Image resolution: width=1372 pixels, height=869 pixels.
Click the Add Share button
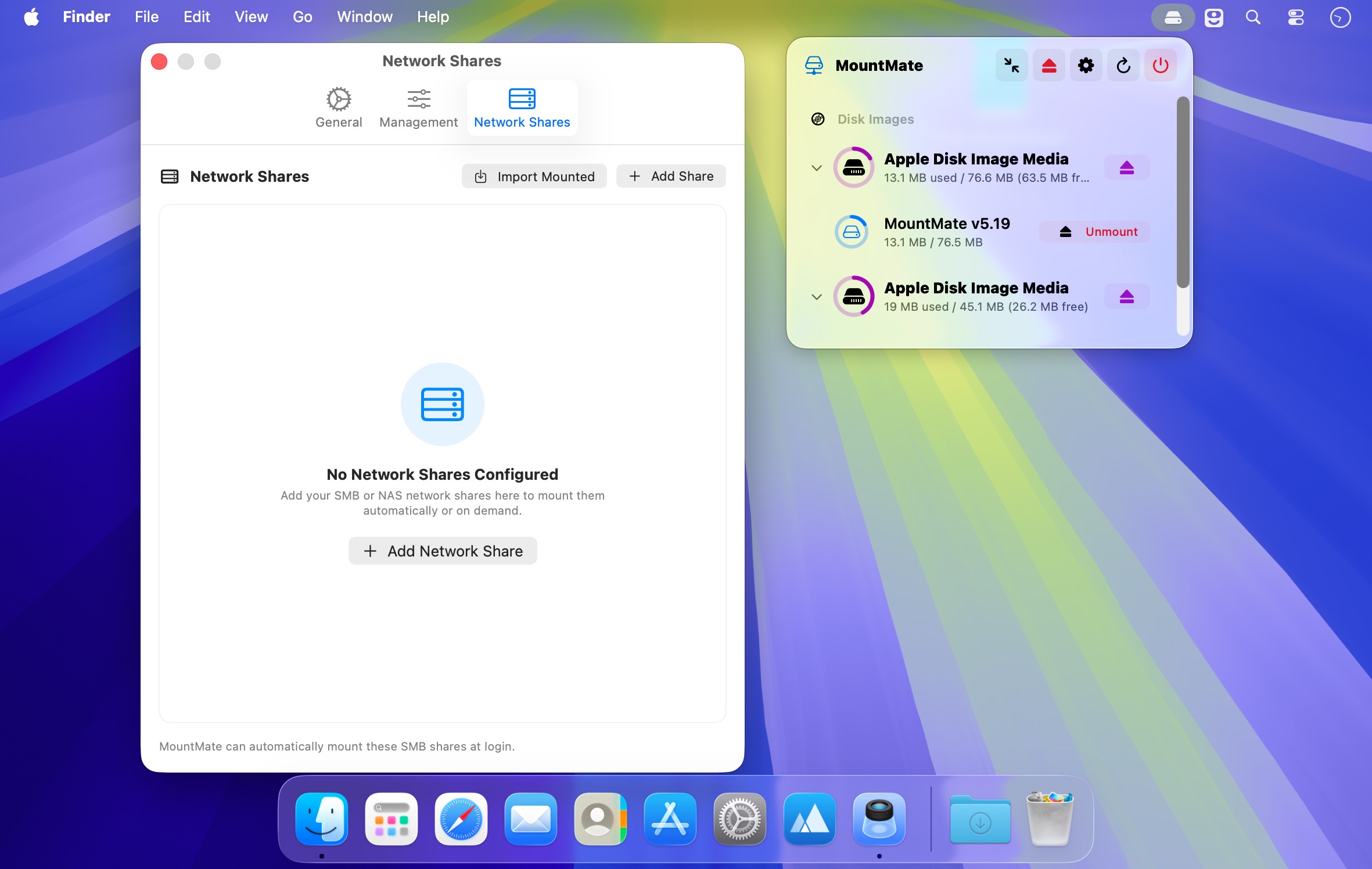[x=671, y=177]
